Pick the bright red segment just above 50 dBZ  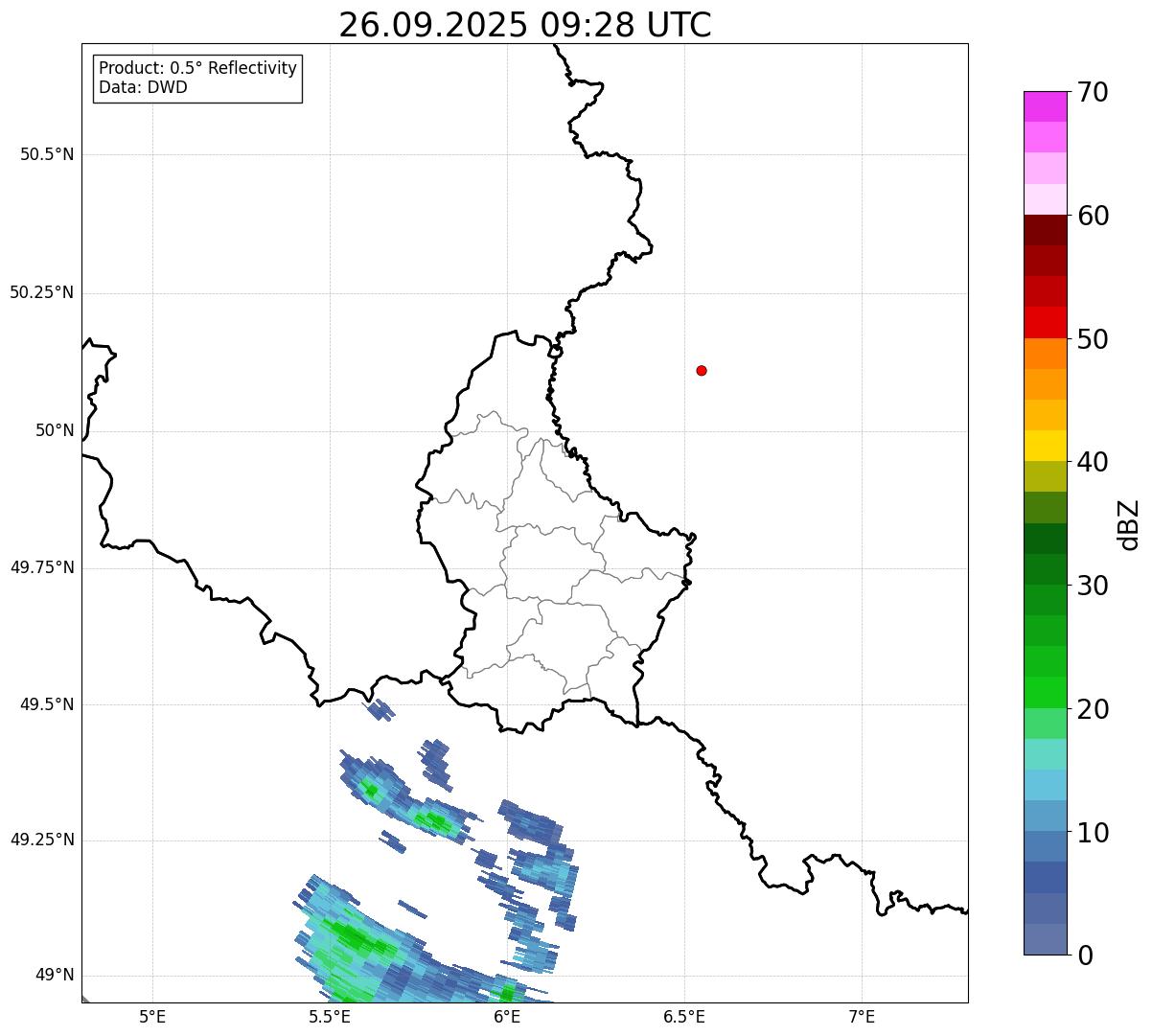1046,323
